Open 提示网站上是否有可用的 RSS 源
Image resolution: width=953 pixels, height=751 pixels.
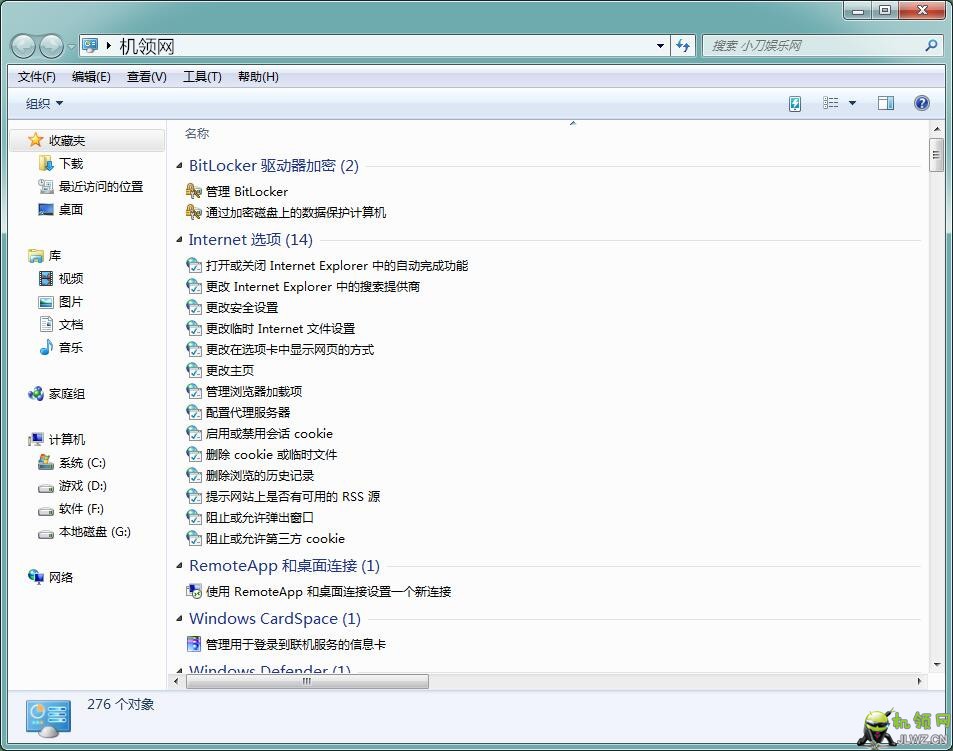click(293, 497)
